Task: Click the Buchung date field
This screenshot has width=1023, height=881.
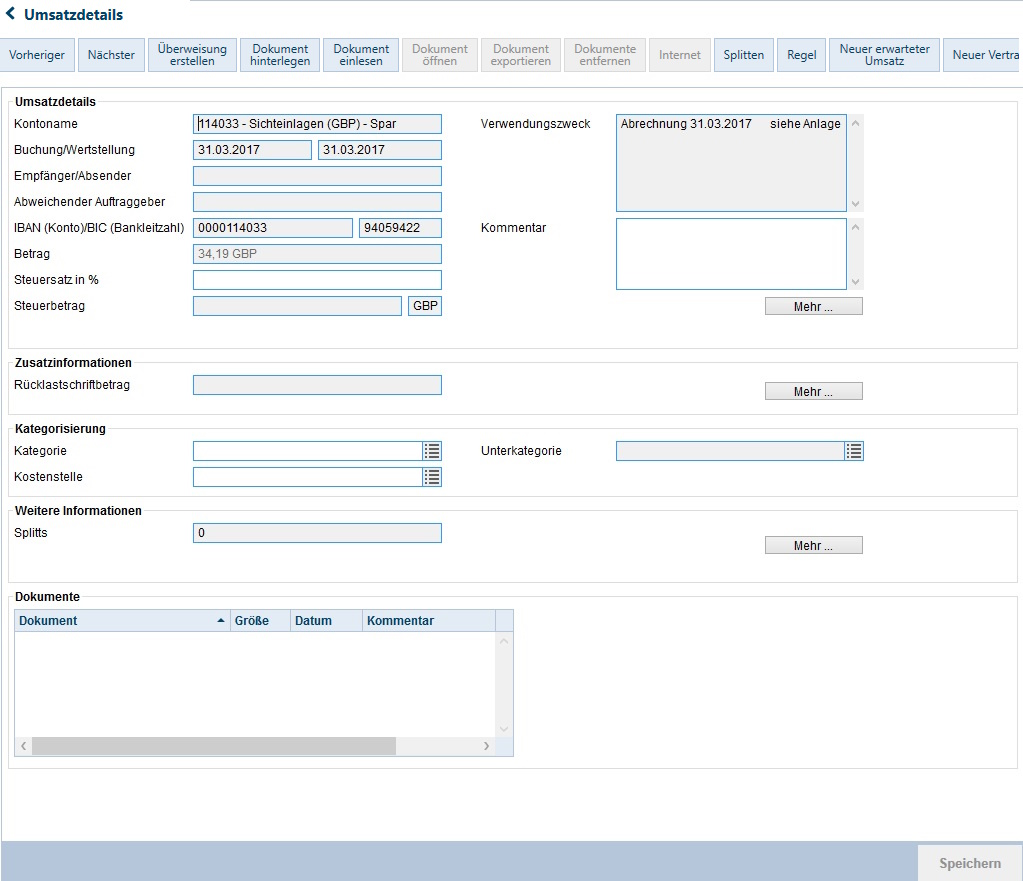Action: 252,150
